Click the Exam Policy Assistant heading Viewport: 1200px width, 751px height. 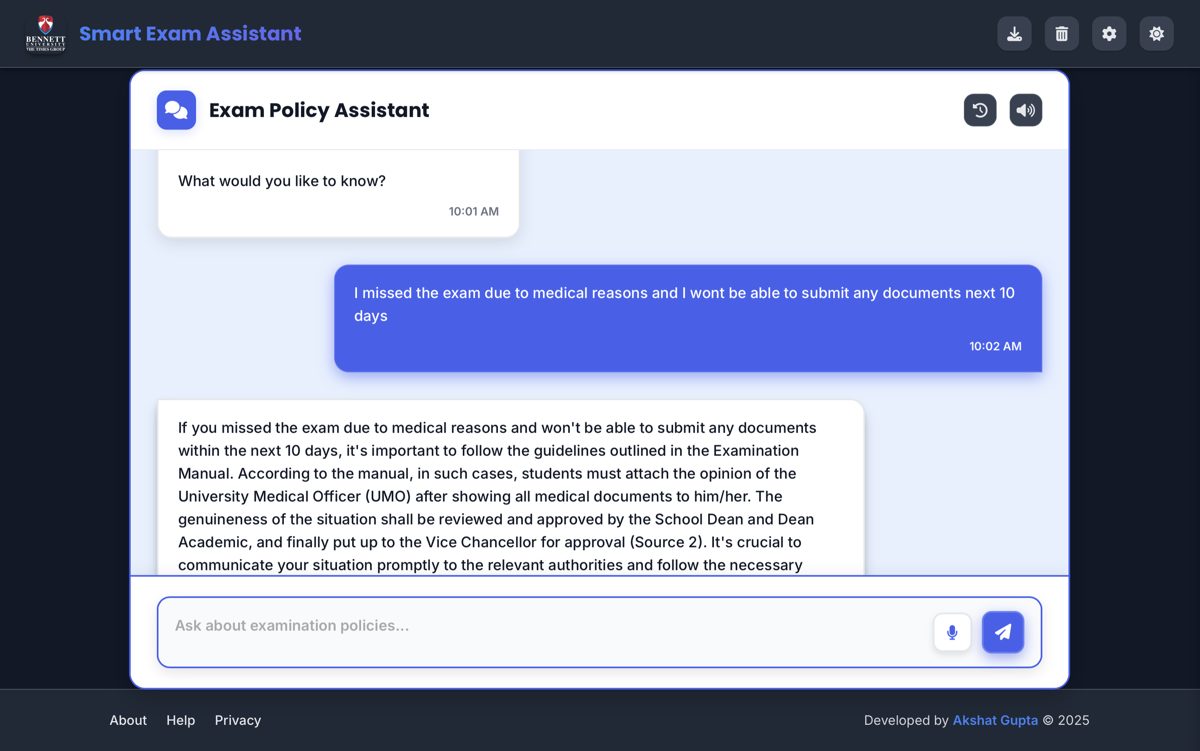319,110
